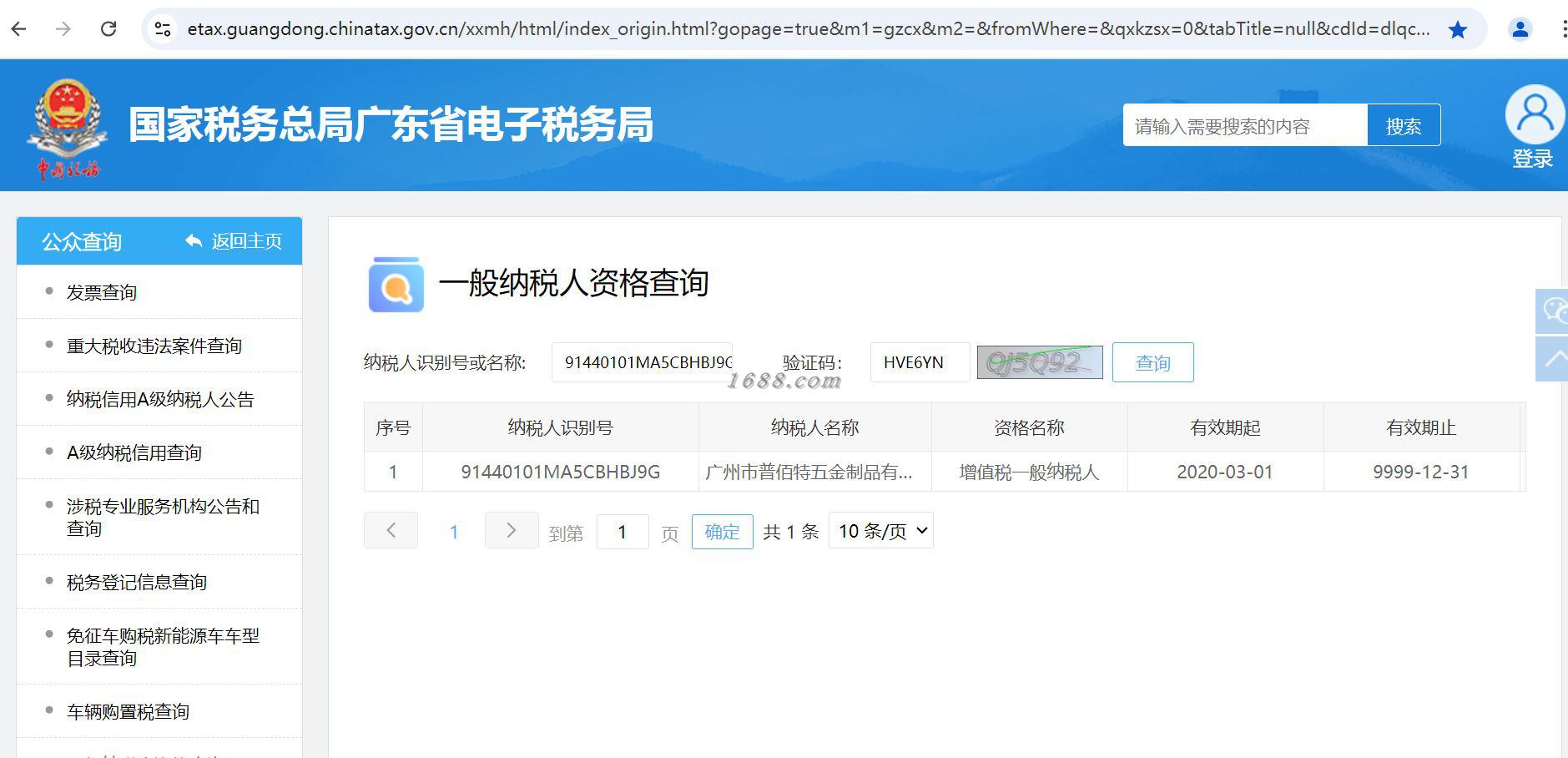This screenshot has height=758, width=1568.
Task: Open 免征车购税新能源车车型目录查询 sidebar item
Action: point(163,647)
